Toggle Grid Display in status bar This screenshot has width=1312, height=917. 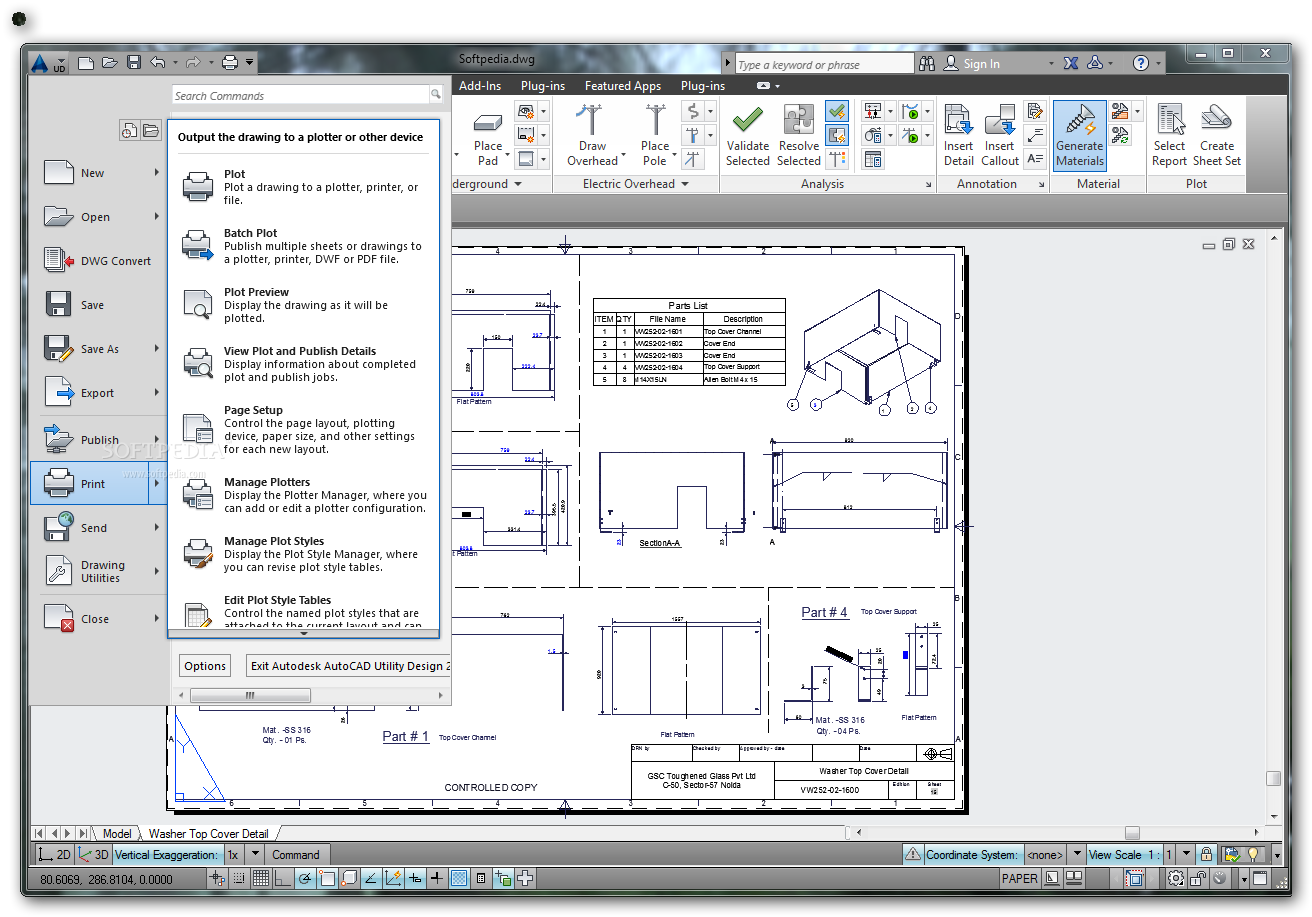(260, 879)
